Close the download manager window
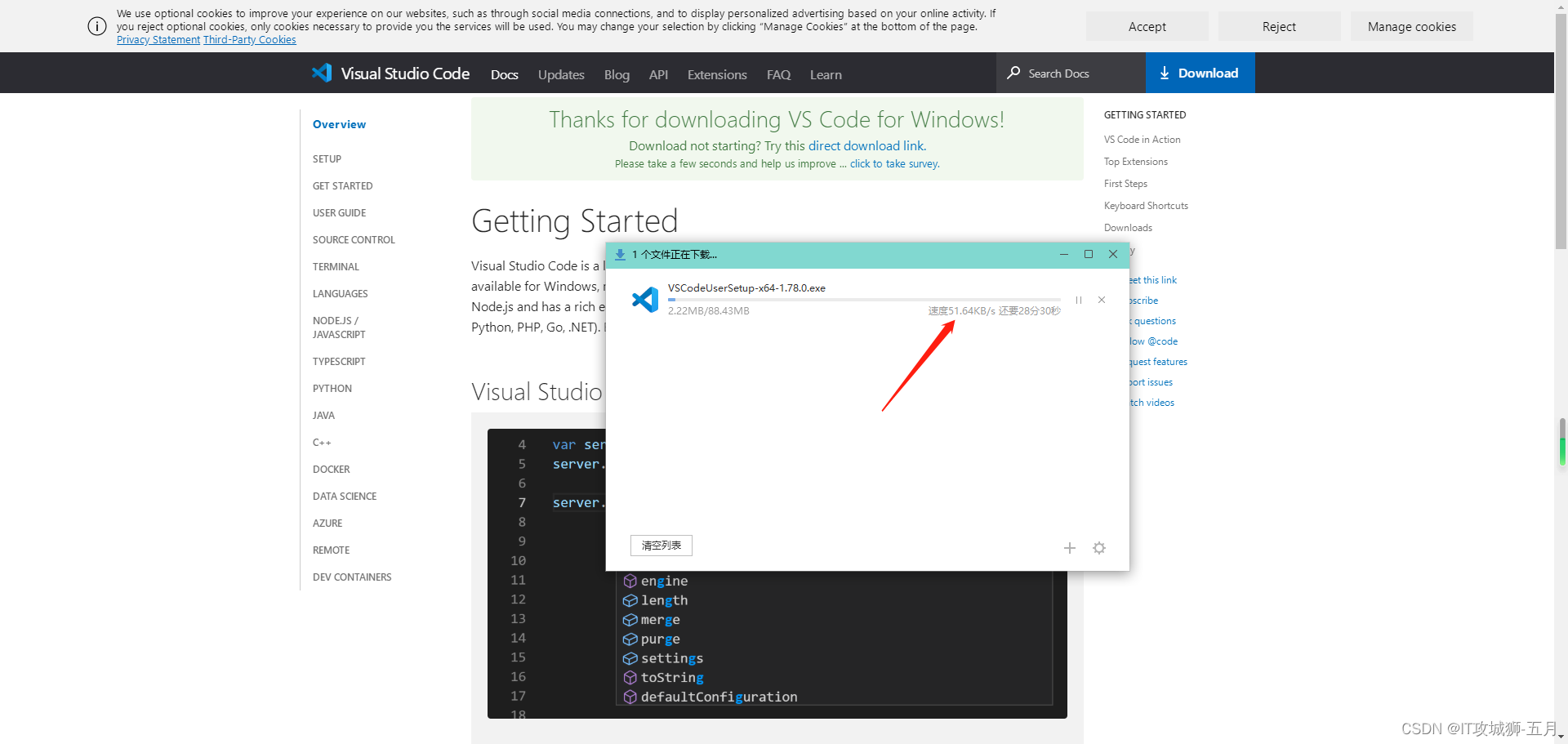This screenshot has width=1568, height=744. (x=1113, y=254)
